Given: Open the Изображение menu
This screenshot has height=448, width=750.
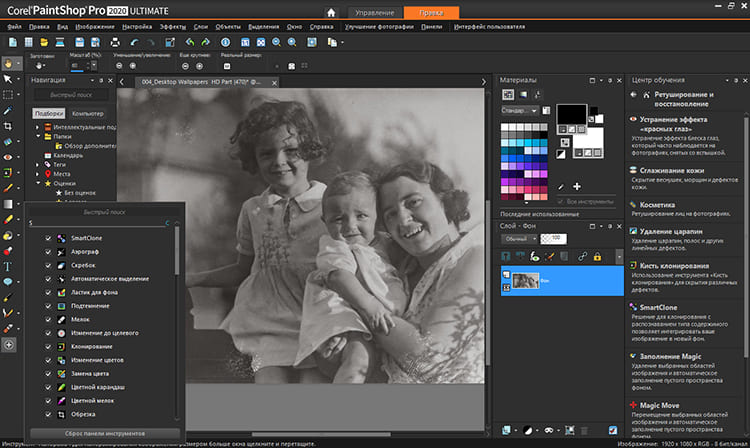Looking at the screenshot, I should pyautogui.click(x=95, y=27).
